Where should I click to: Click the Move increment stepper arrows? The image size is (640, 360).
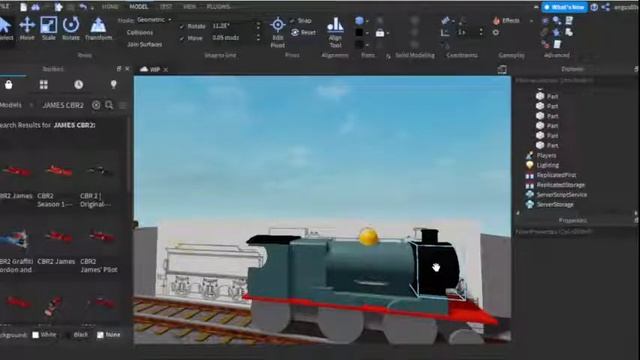pos(258,38)
